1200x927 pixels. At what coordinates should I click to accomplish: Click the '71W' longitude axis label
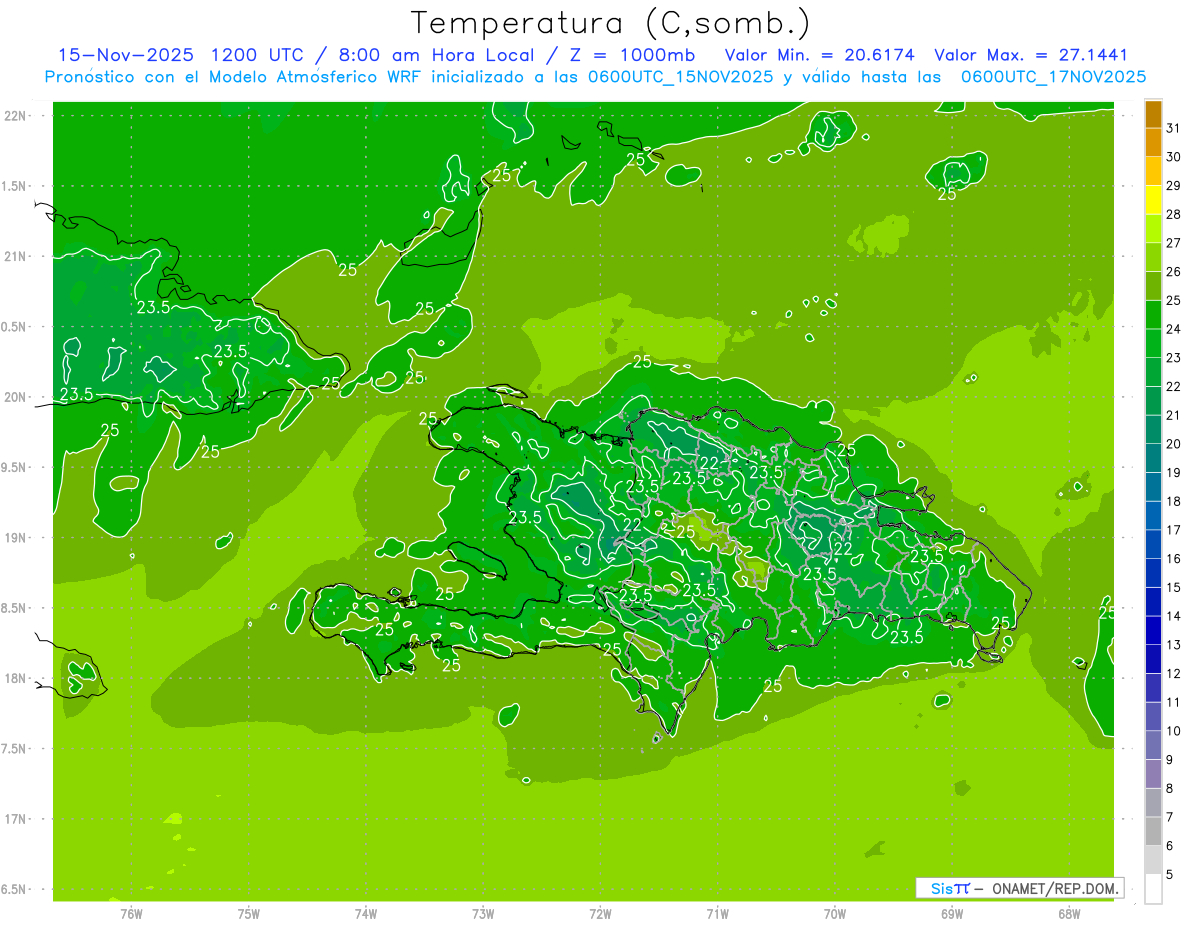pos(717,913)
